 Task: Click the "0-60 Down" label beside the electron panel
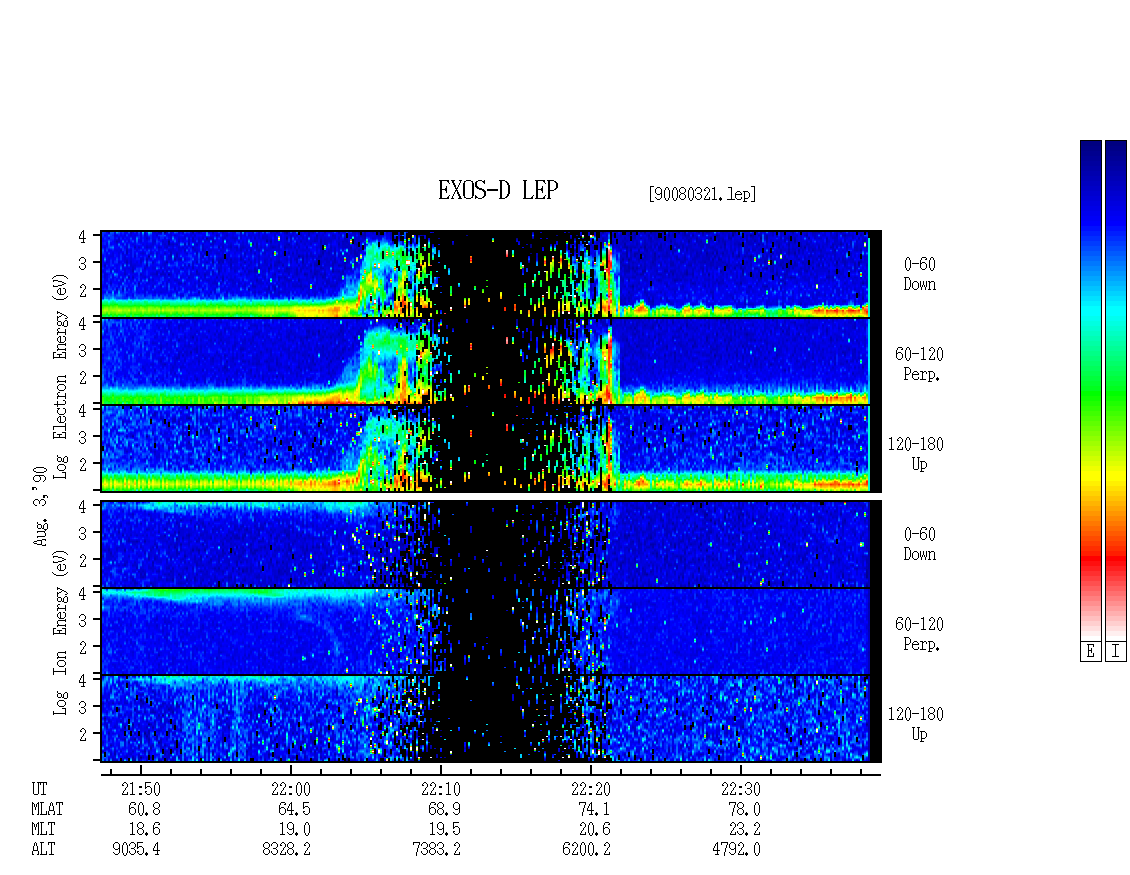[x=920, y=274]
